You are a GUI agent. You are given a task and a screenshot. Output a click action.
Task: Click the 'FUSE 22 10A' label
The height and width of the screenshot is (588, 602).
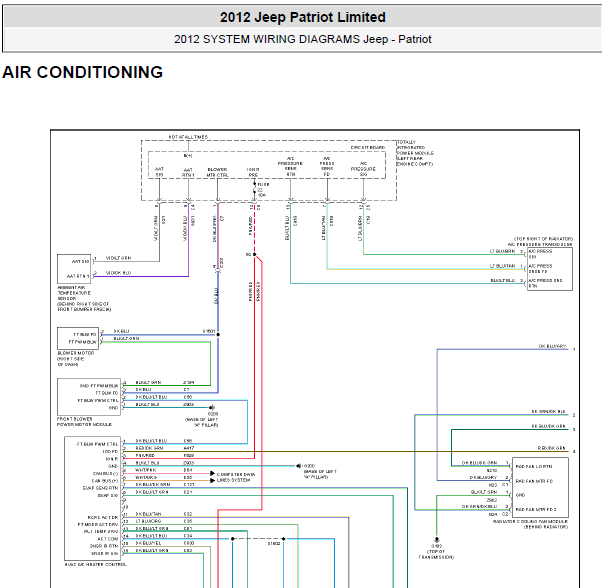[263, 190]
